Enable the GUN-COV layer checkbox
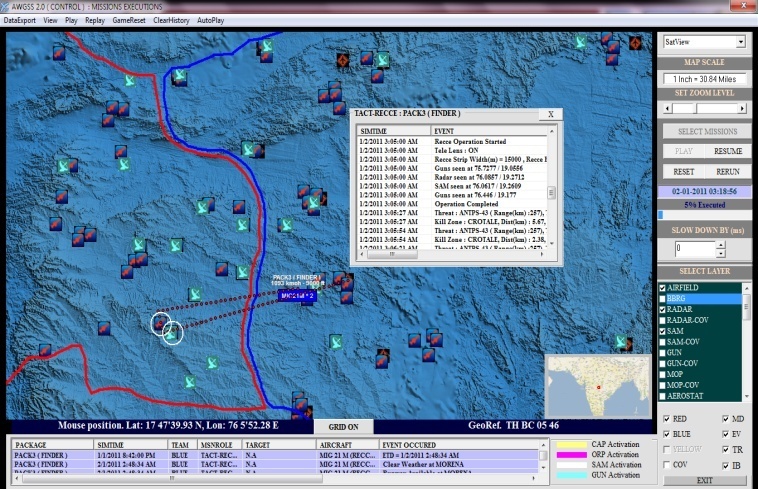This screenshot has width=758, height=489. (663, 364)
